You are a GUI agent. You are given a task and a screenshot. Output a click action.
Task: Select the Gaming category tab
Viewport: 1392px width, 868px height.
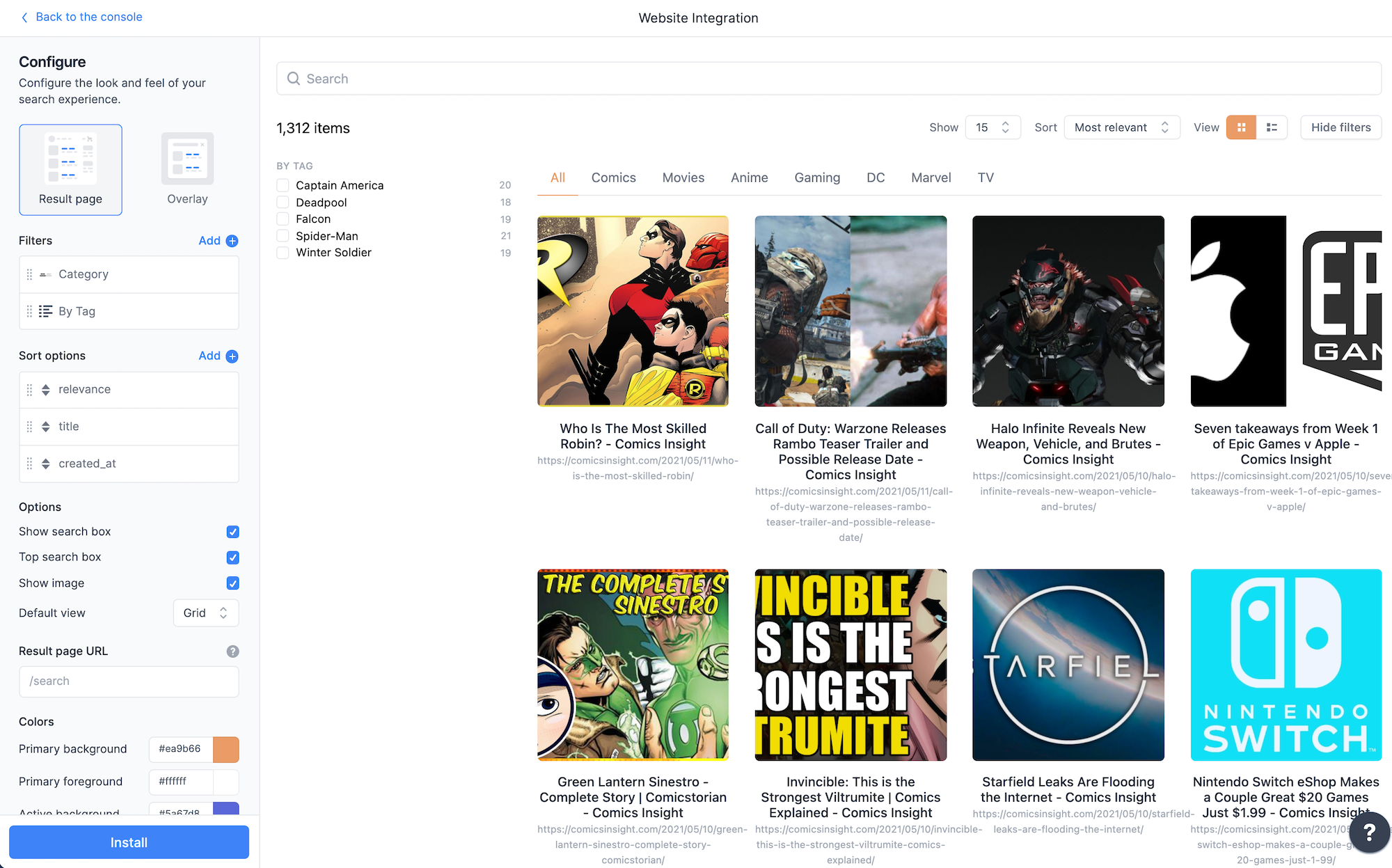(x=817, y=177)
